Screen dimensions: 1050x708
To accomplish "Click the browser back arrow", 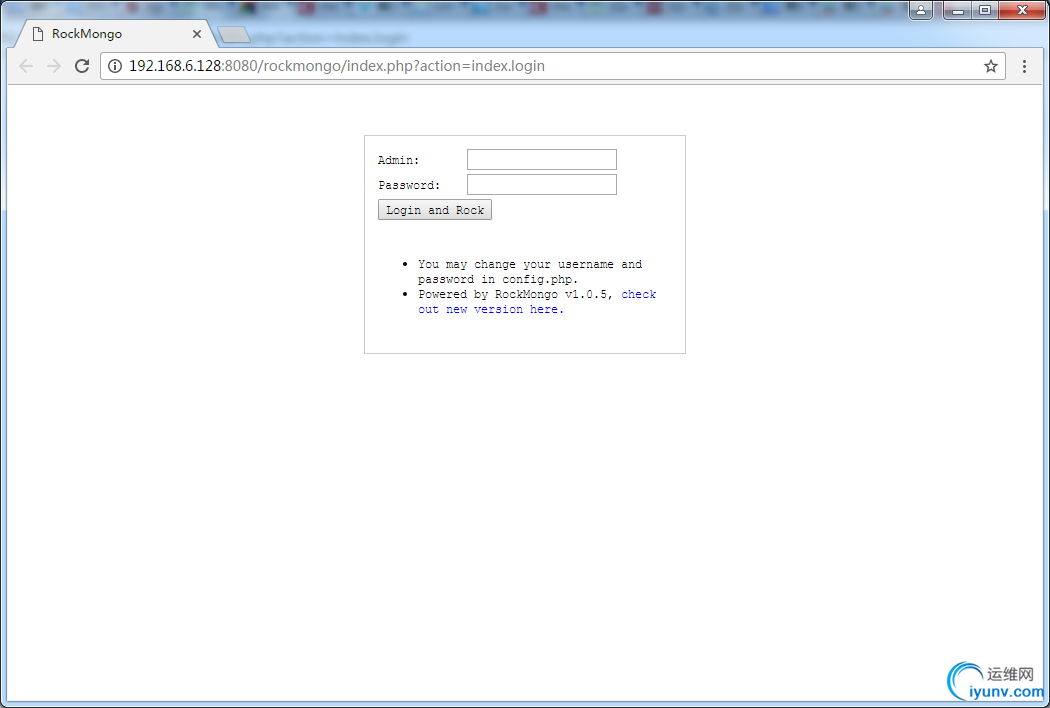I will tap(26, 66).
